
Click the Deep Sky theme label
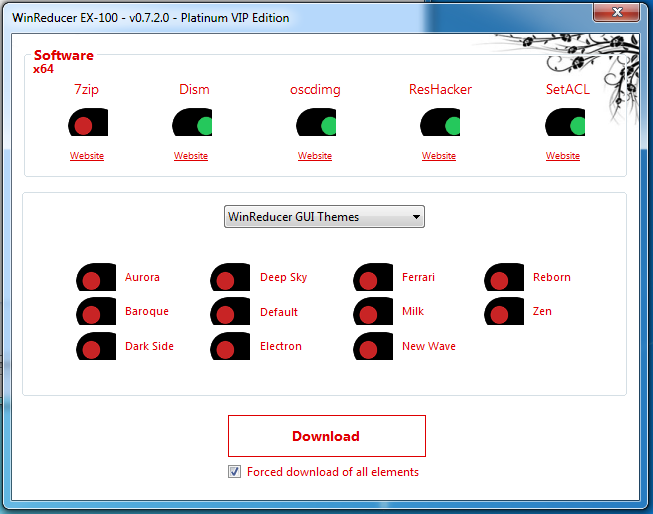coord(283,277)
